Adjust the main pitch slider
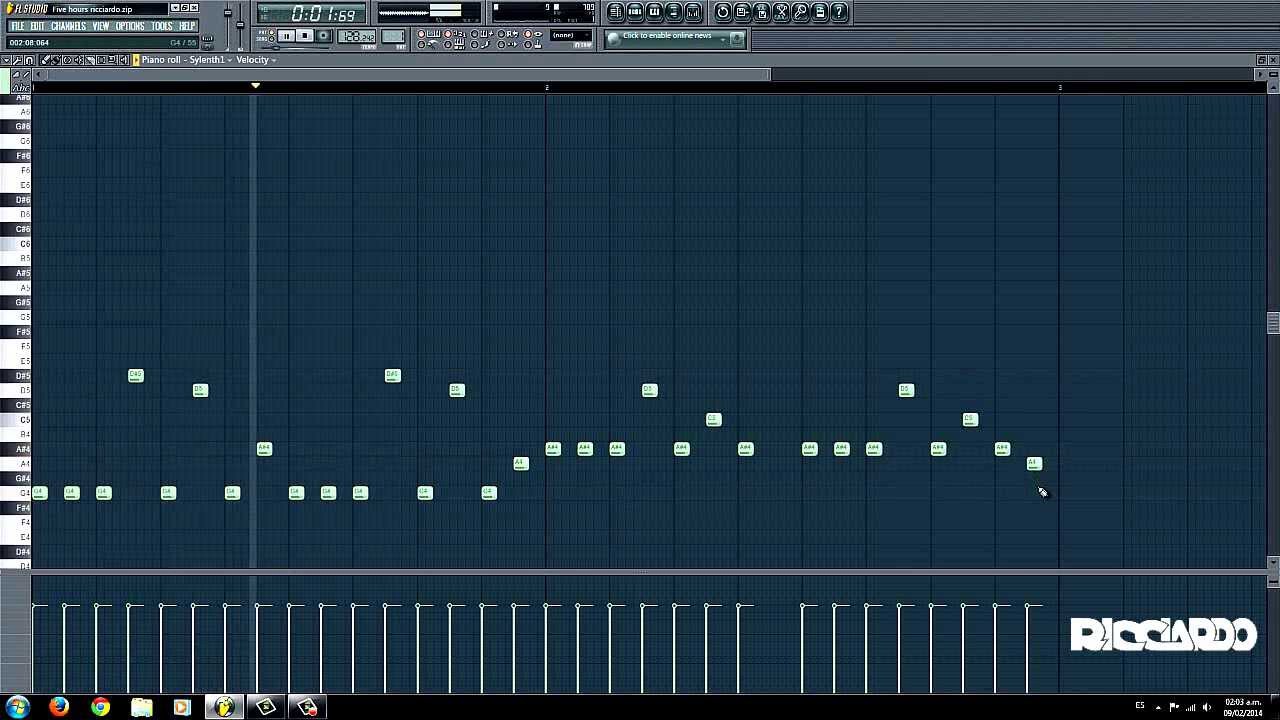 240,25
